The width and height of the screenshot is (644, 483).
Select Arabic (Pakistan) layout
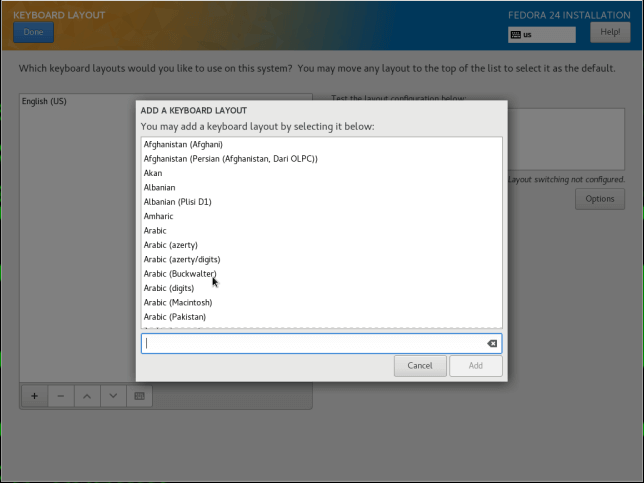click(x=322, y=317)
